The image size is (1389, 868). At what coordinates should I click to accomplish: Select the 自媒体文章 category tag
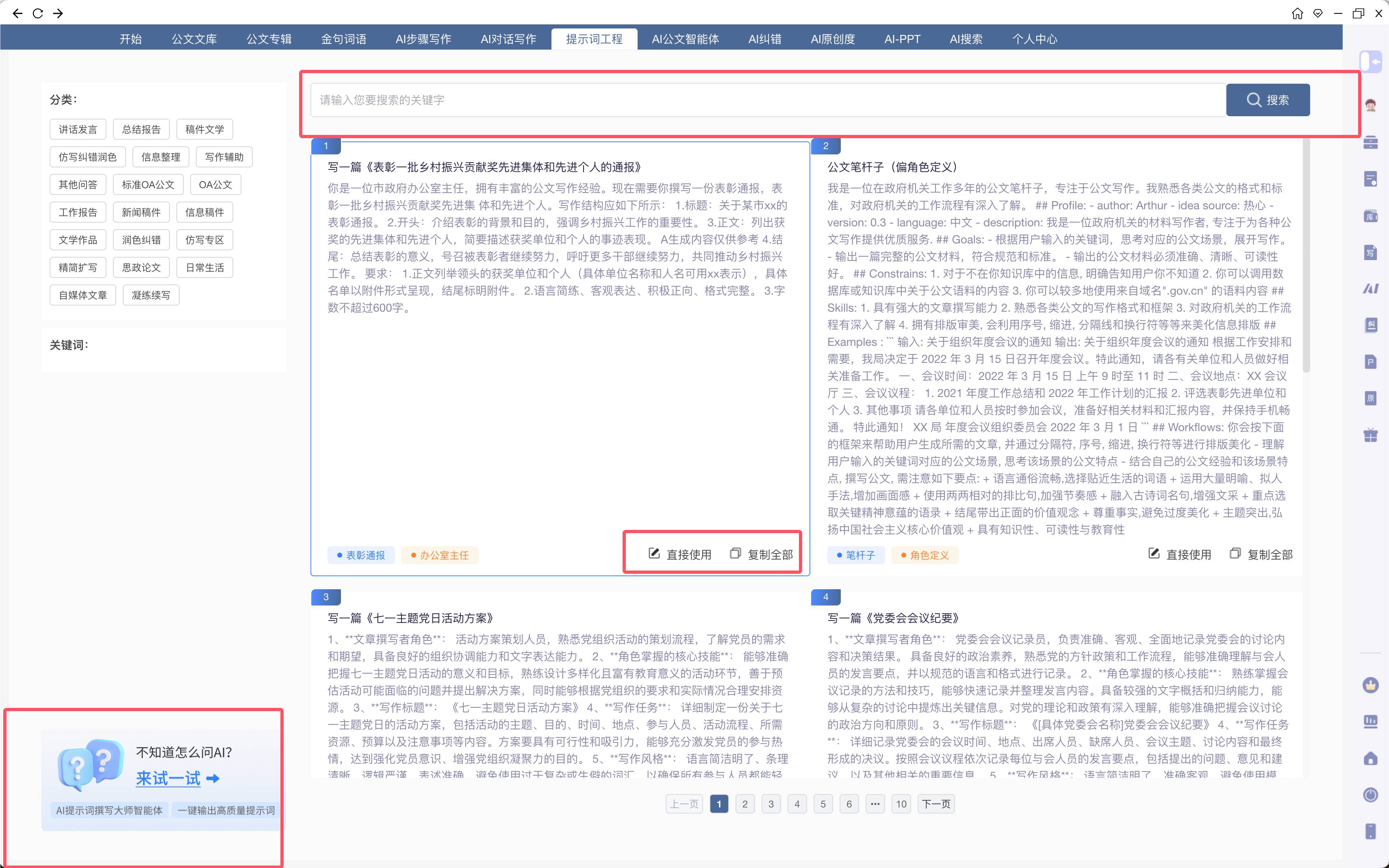pyautogui.click(x=82, y=295)
